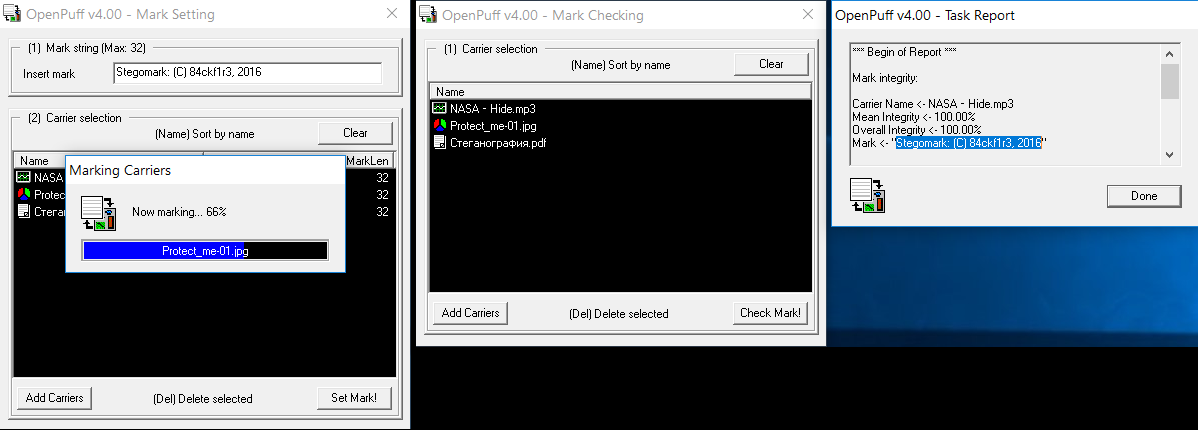
Task: Click the marking progress bar showing Protect_me-01.jpg
Action: tap(205, 251)
